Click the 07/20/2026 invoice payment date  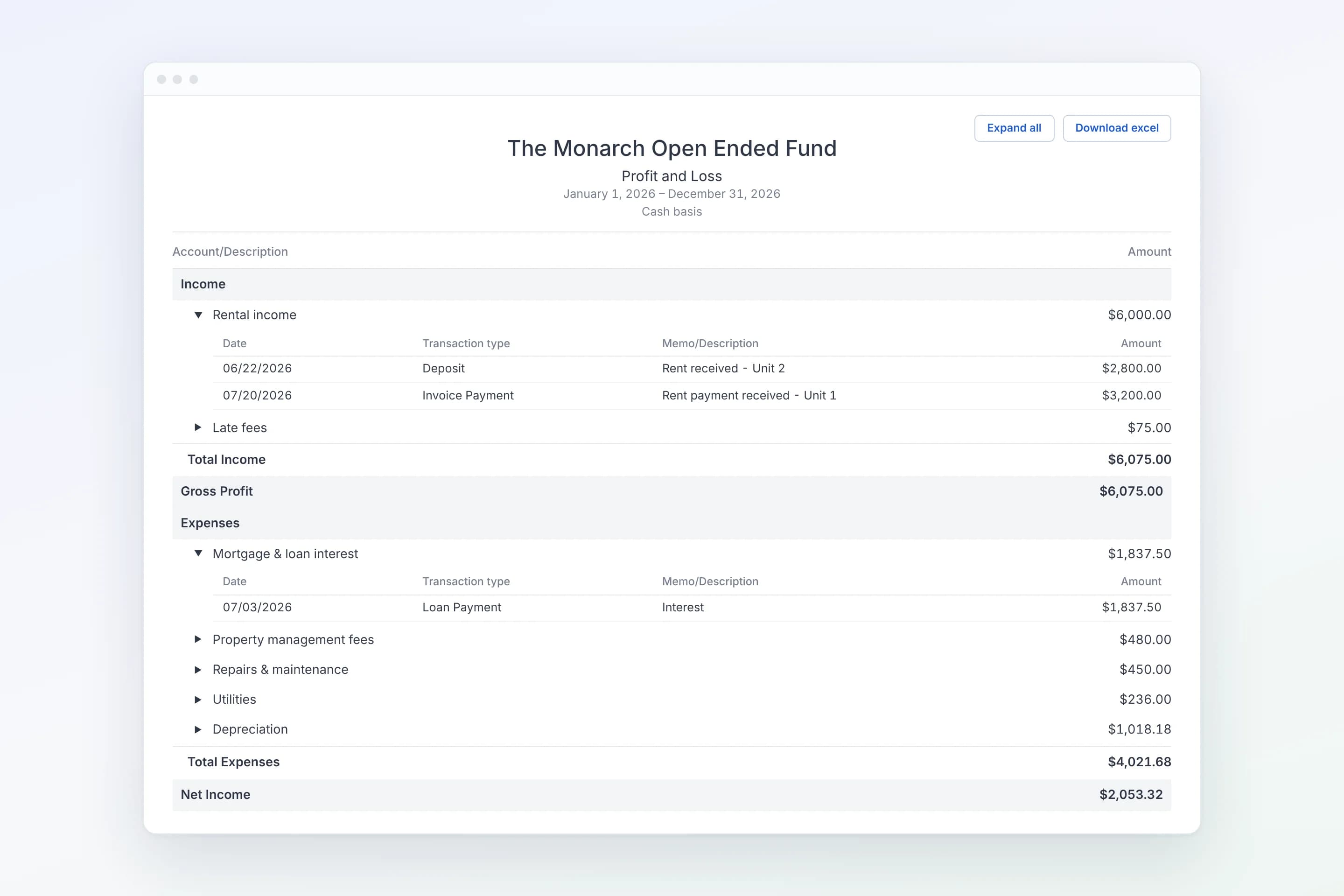click(257, 395)
